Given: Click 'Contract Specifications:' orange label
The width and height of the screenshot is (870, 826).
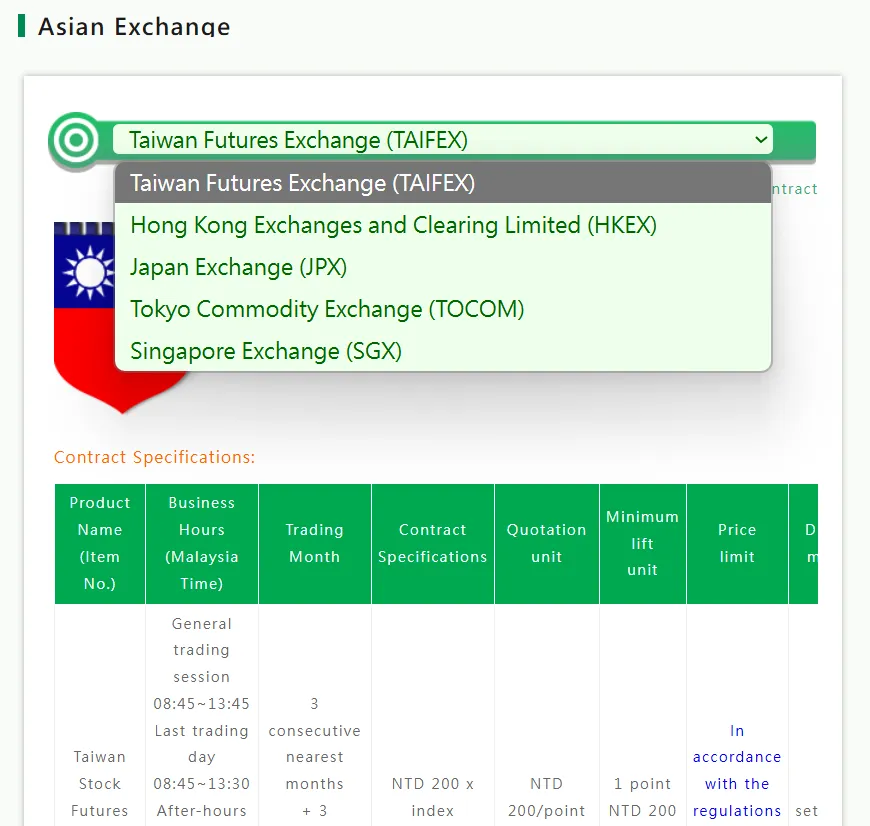Looking at the screenshot, I should tap(154, 457).
